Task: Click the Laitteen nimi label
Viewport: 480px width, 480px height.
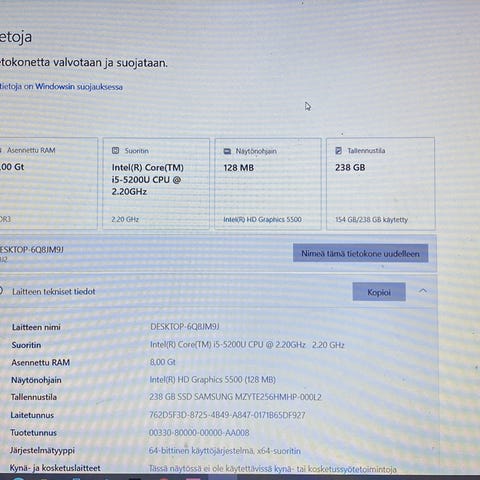Action: 36,327
